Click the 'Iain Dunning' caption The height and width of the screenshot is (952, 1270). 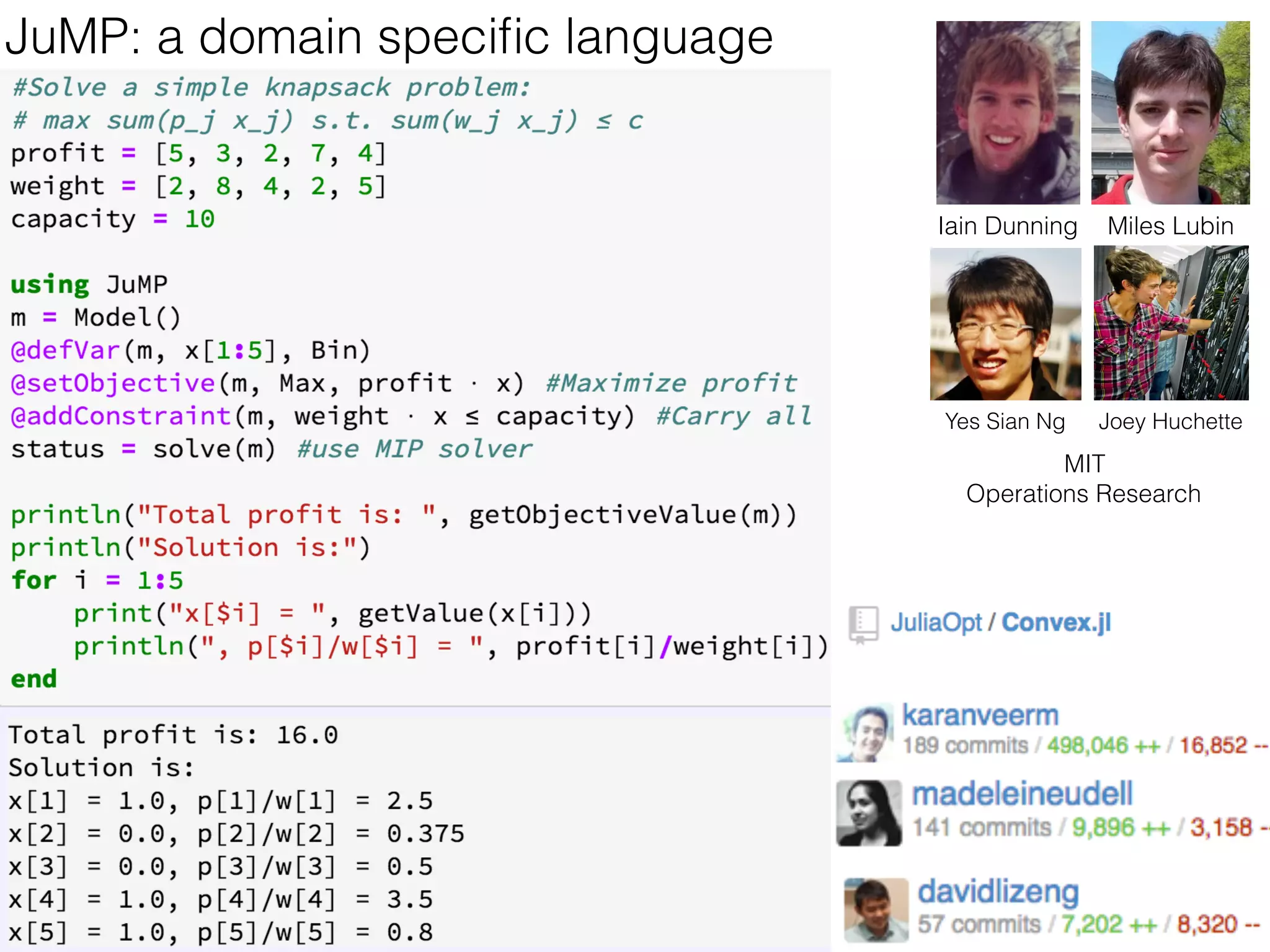(x=1008, y=226)
